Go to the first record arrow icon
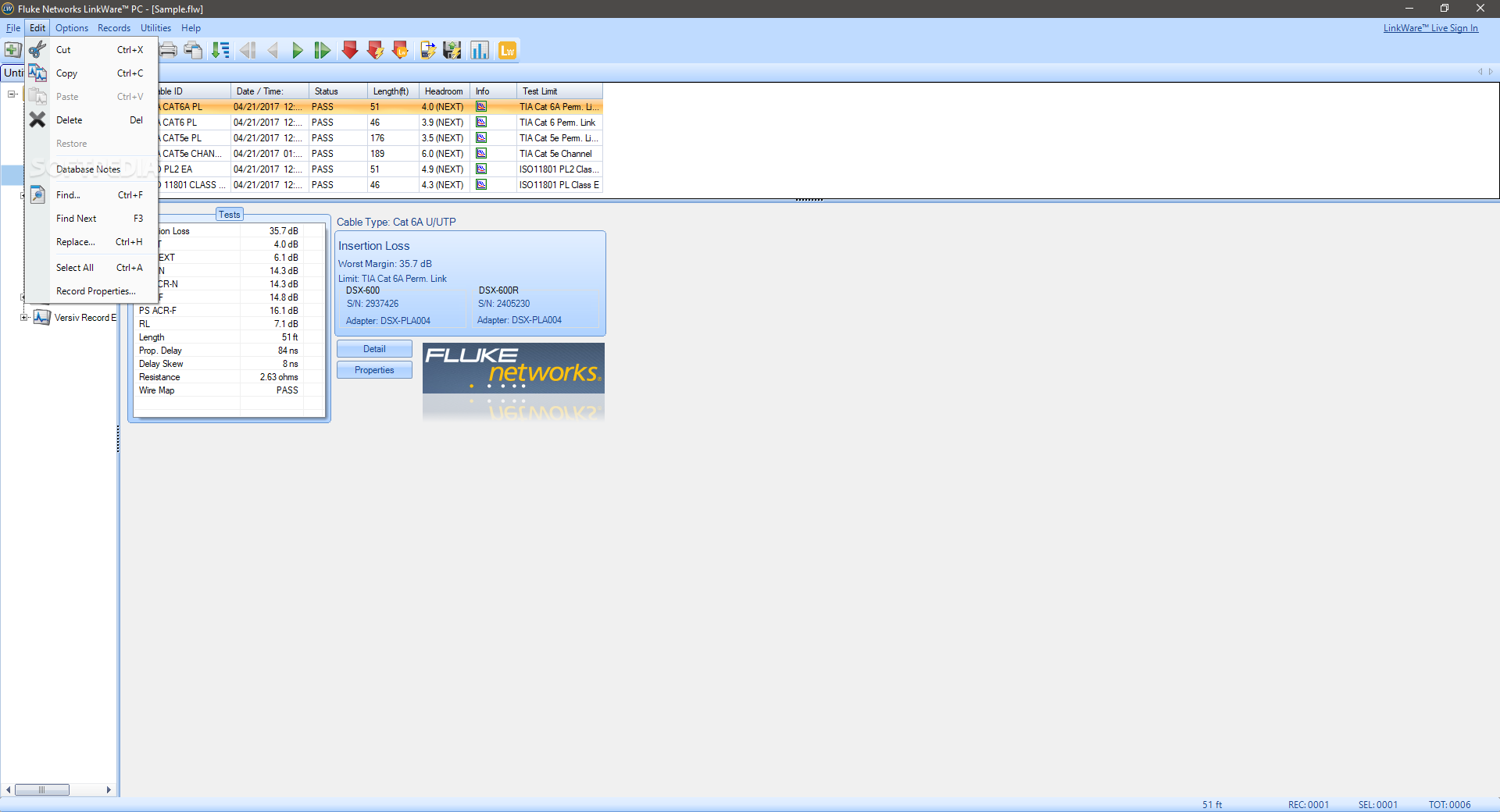 coord(248,51)
